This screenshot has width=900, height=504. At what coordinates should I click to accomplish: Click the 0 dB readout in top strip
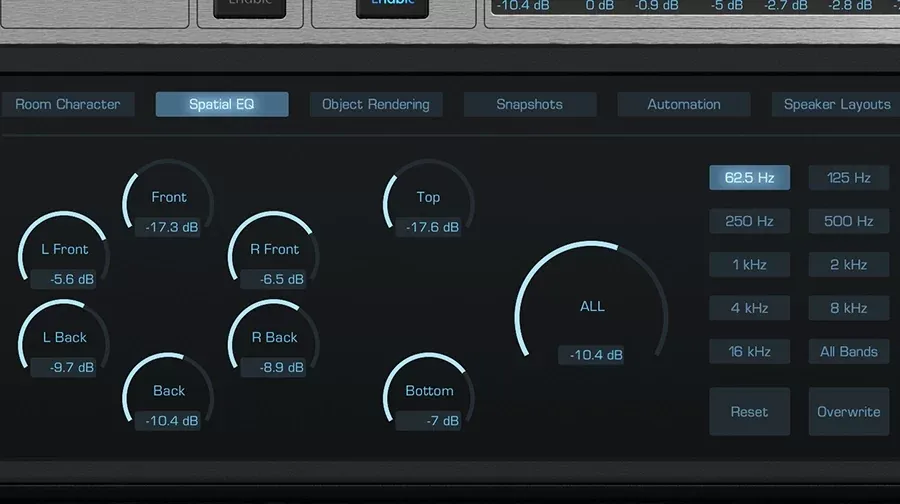coord(600,6)
